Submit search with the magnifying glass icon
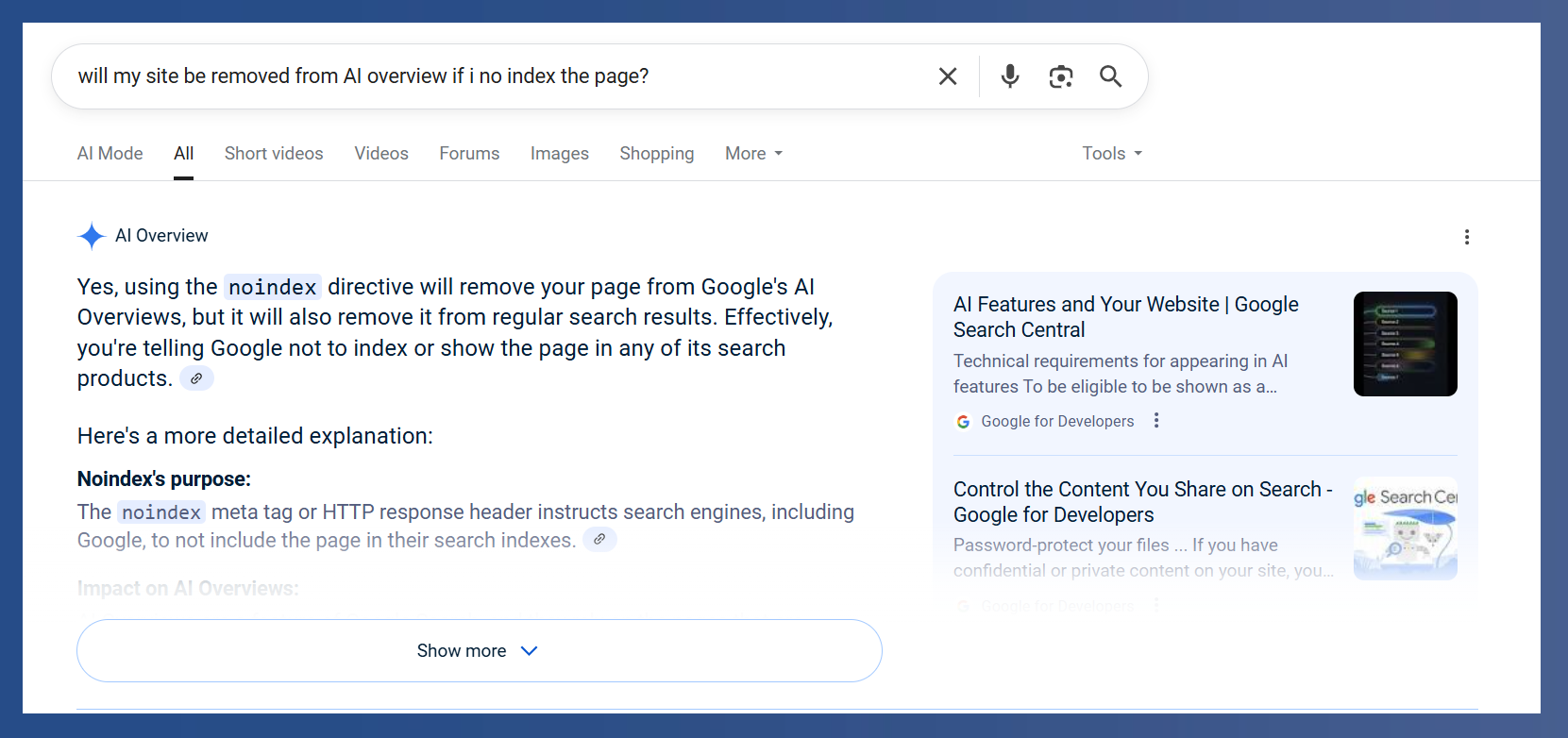This screenshot has height=738, width=1568. 1111,76
